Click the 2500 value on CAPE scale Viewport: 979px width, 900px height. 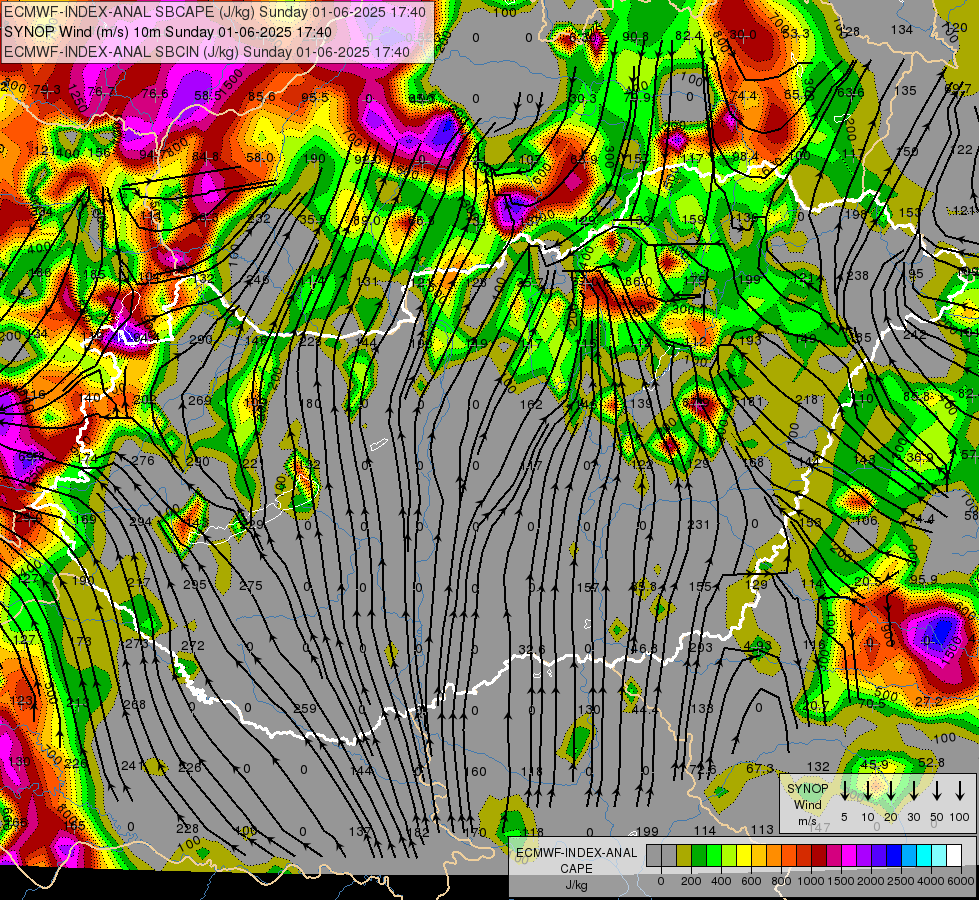point(901,881)
